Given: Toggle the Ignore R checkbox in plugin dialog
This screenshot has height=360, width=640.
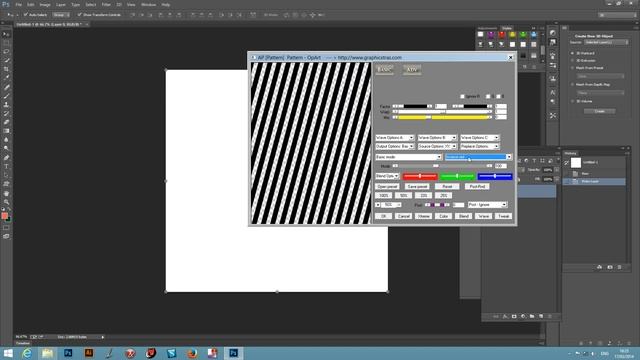Looking at the screenshot, I should (x=462, y=96).
